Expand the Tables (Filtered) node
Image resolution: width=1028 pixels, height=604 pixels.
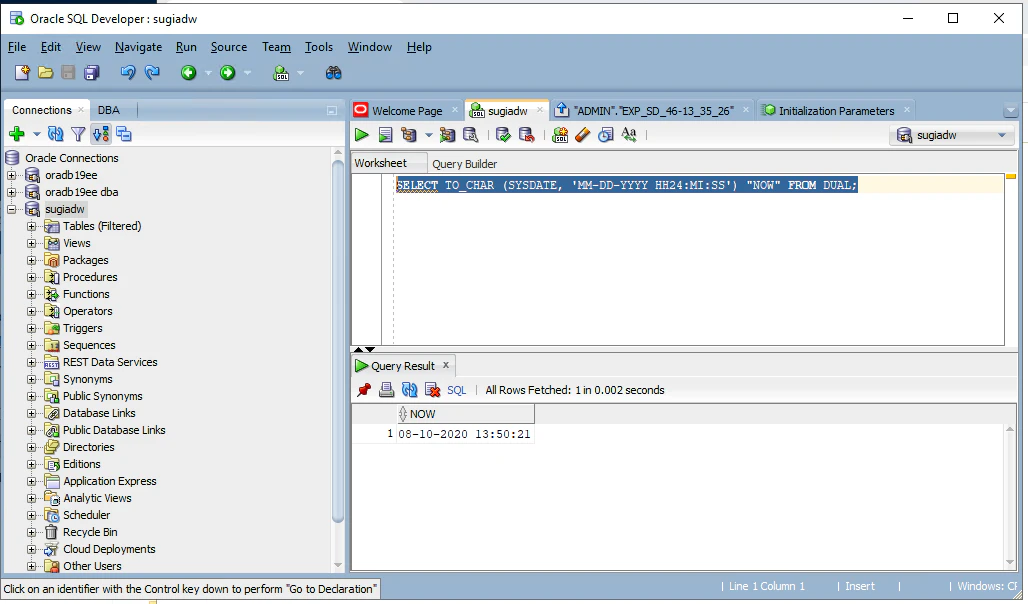(x=31, y=226)
